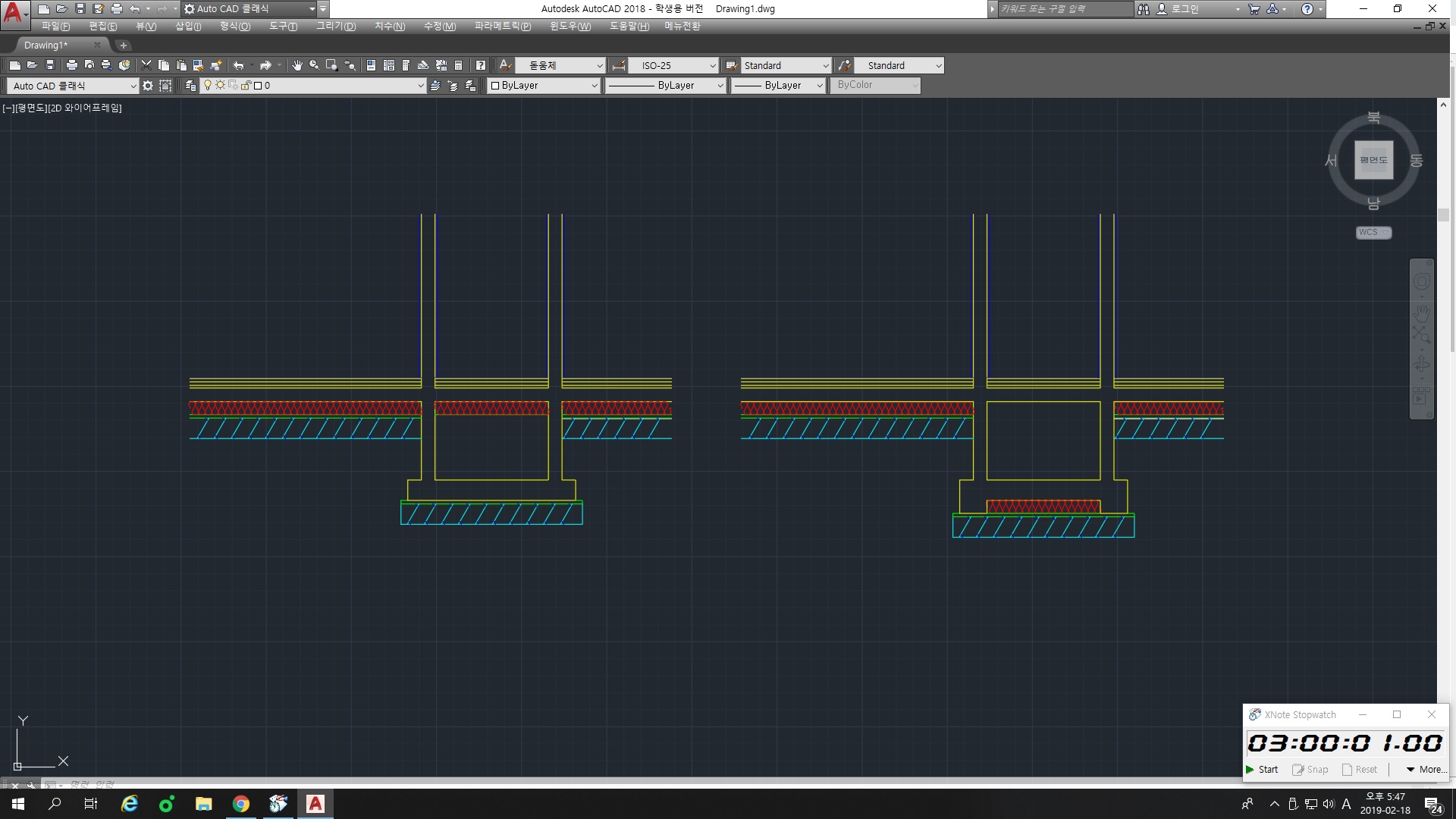This screenshot has height=819, width=1456.
Task: Switch to the Drawing1* tab
Action: [46, 45]
